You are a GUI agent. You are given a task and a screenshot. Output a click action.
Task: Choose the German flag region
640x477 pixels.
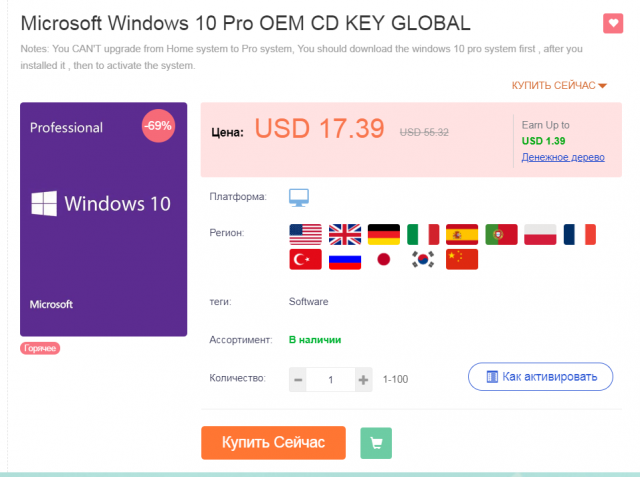[384, 234]
